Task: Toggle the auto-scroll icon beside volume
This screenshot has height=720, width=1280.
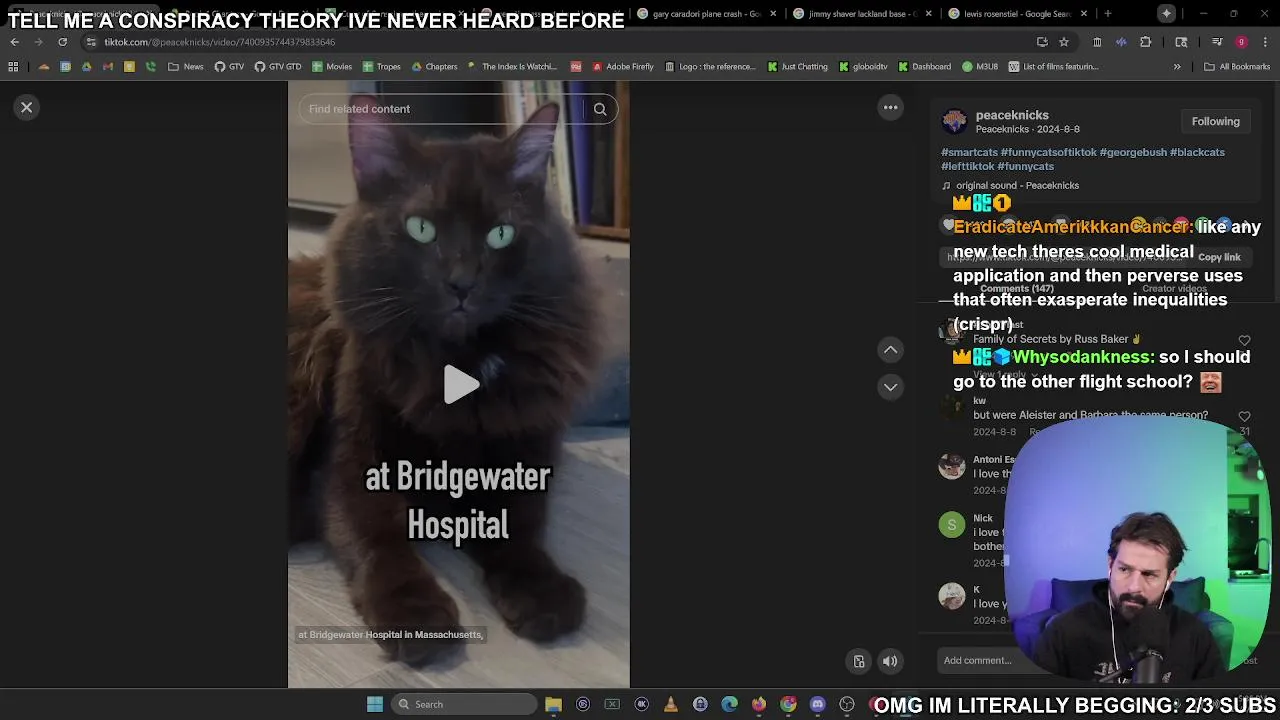Action: [859, 661]
